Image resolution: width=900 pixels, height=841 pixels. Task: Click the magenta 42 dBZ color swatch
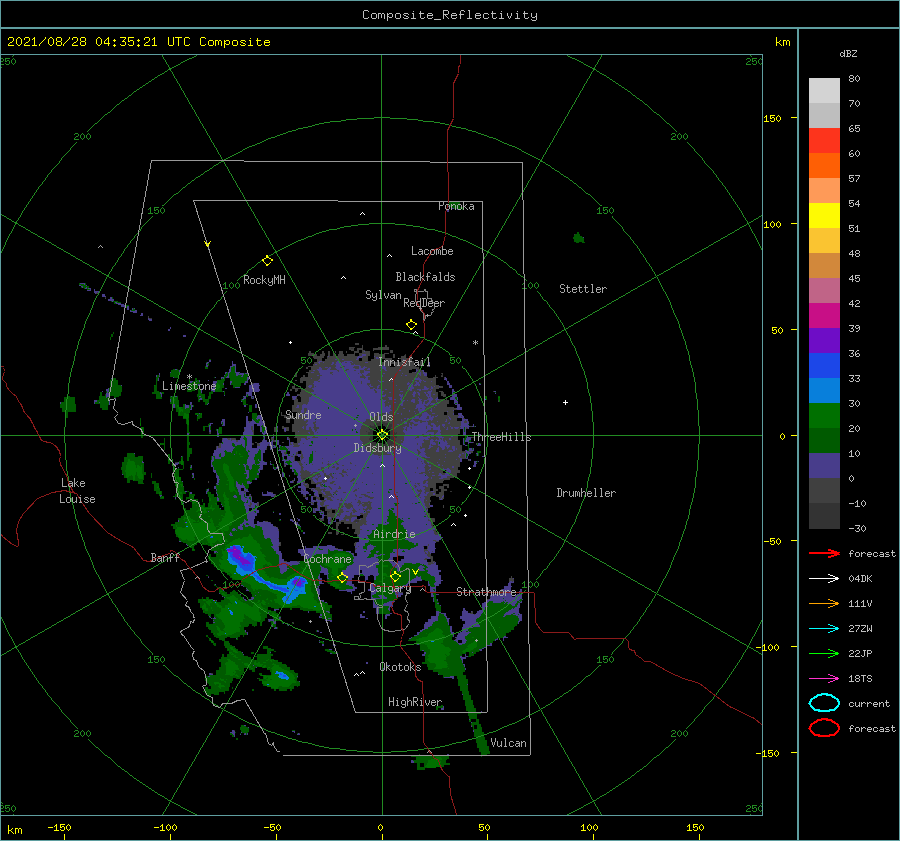[824, 316]
